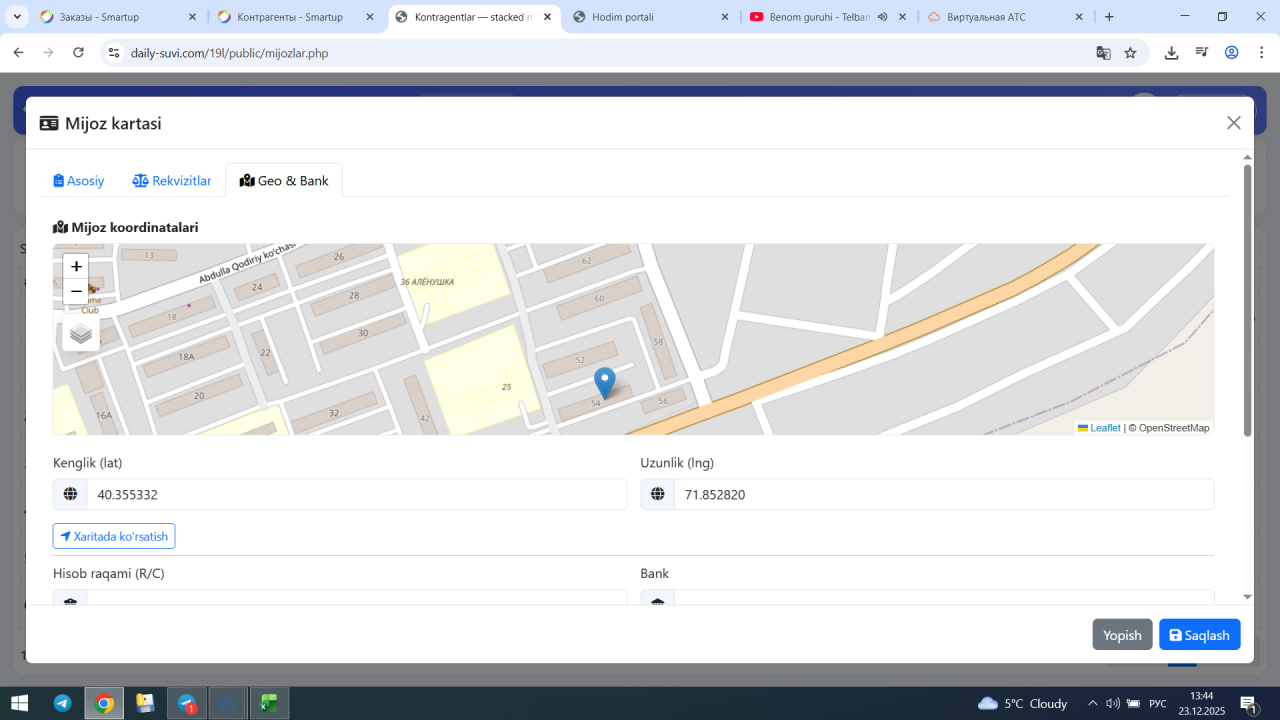The width and height of the screenshot is (1280, 720).
Task: Click the Kenglik (lat) input field
Action: (355, 494)
